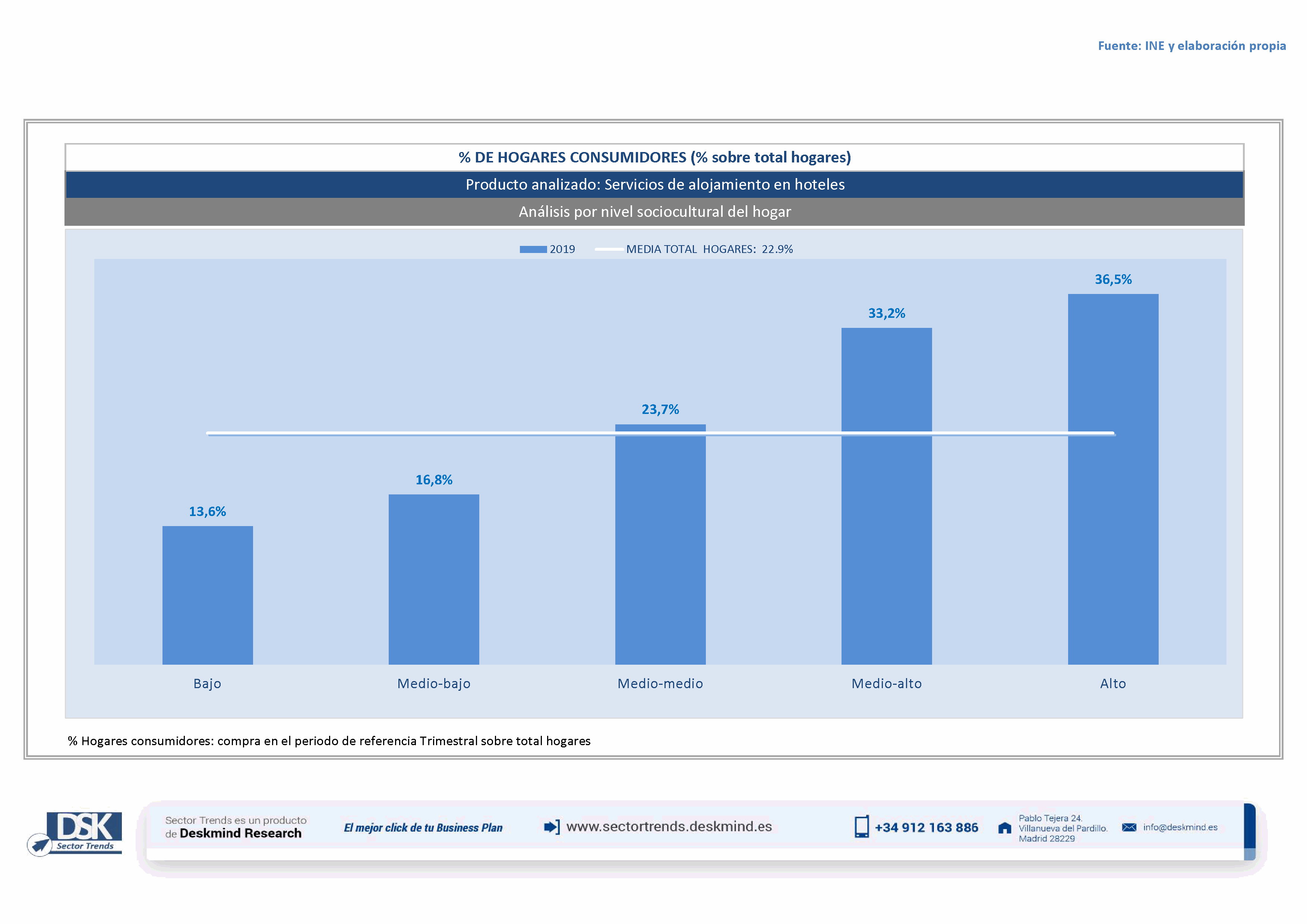1307x924 pixels.
Task: Click the info@deskmind.es email address
Action: pyautogui.click(x=1180, y=827)
